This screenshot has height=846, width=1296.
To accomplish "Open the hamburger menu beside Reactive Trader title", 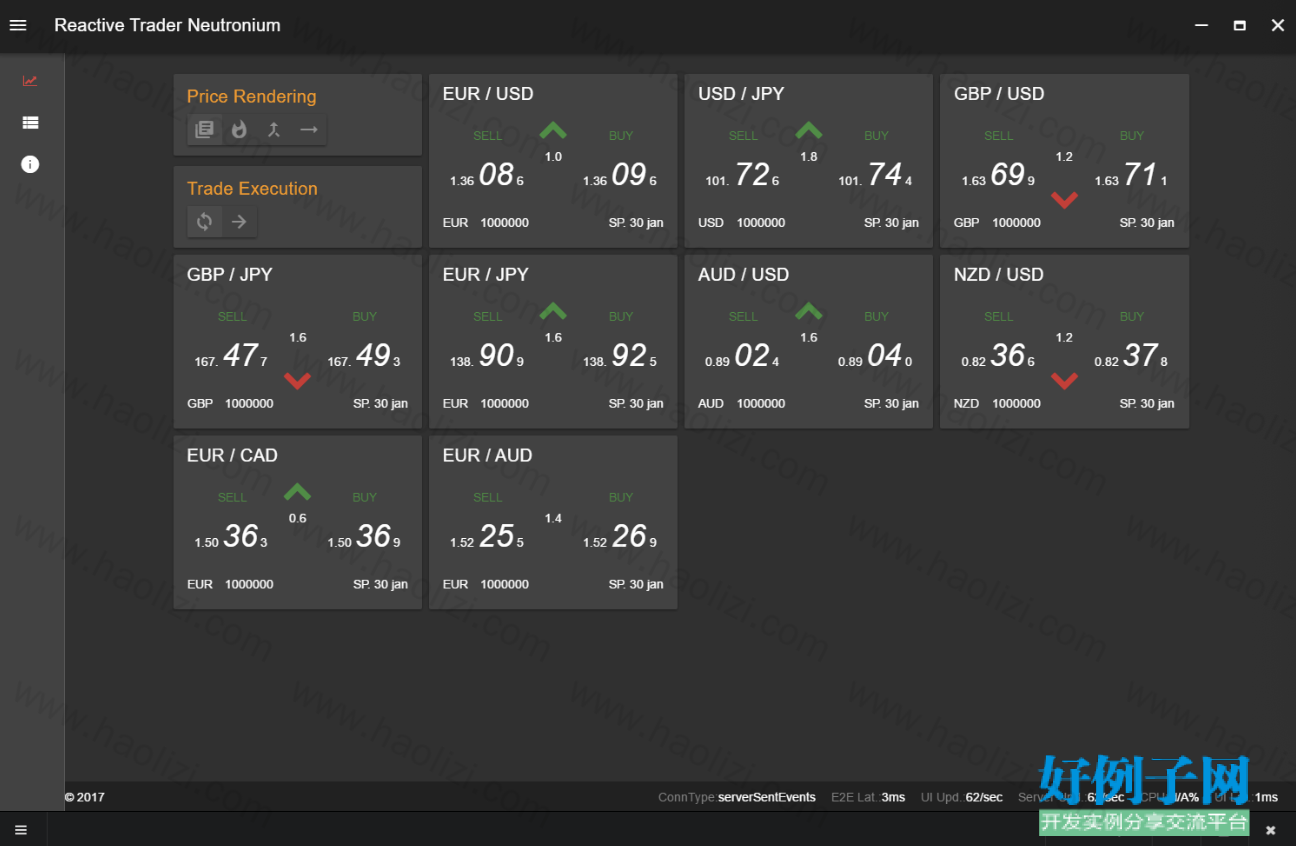I will point(18,25).
